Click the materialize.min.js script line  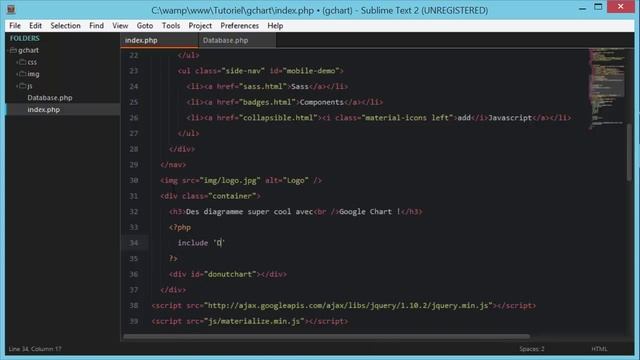point(250,322)
